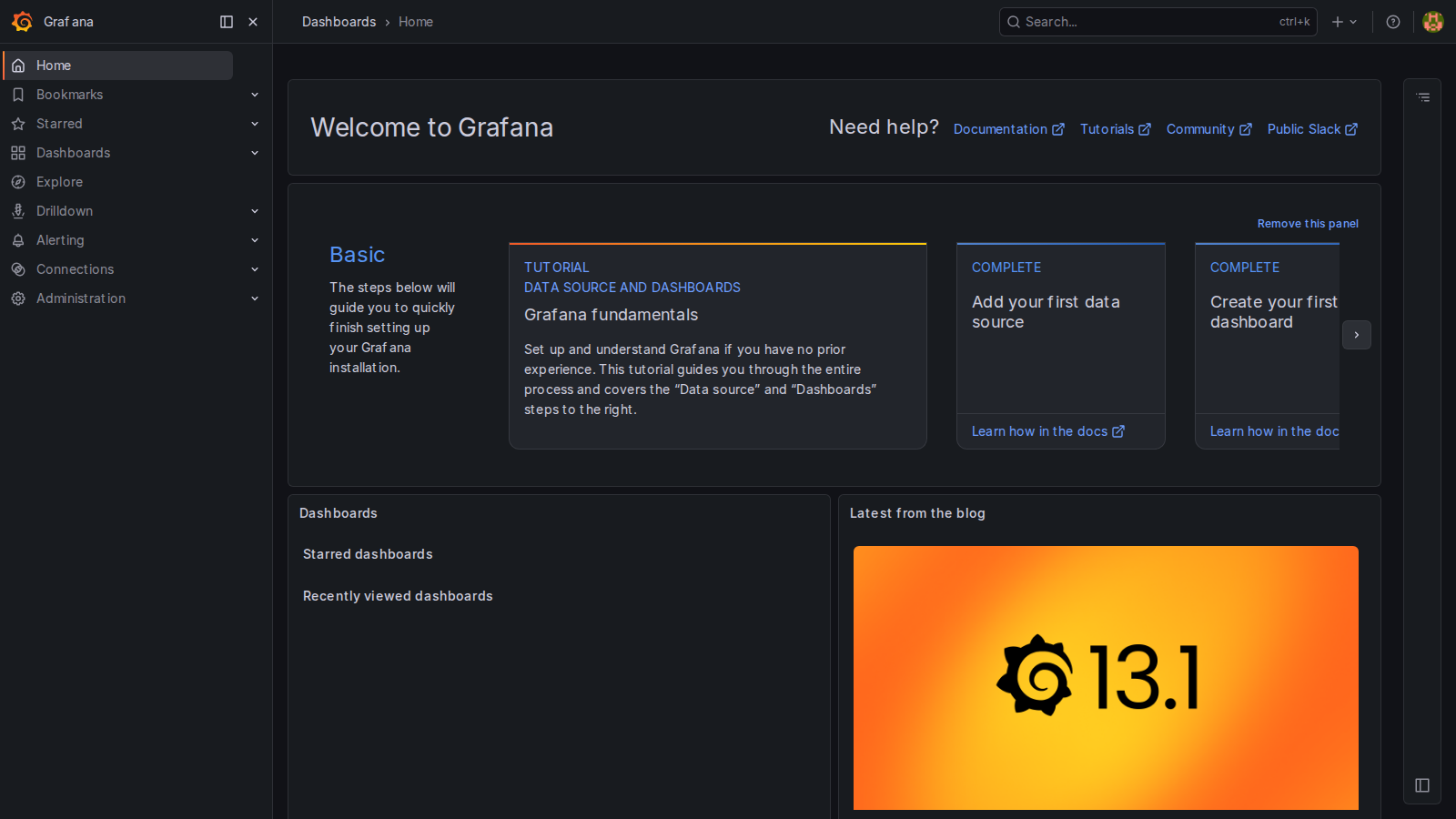Image resolution: width=1456 pixels, height=819 pixels.
Task: Focus the Search input field
Action: coord(1158,22)
